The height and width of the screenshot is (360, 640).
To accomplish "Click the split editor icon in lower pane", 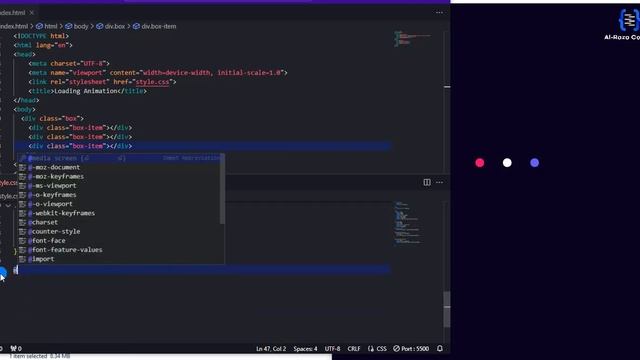I will coord(427,182).
